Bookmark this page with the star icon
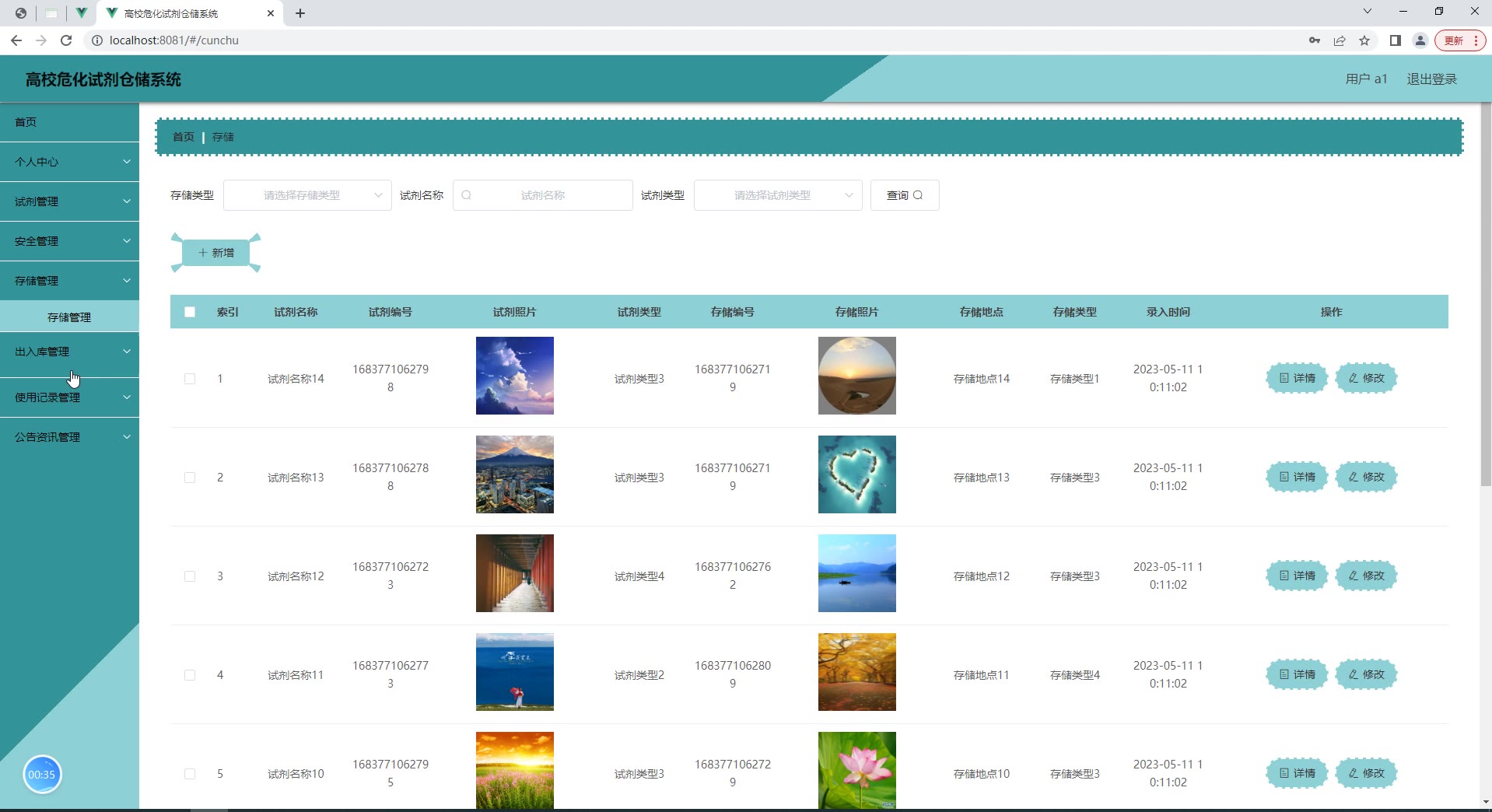Viewport: 1492px width, 812px height. click(x=1364, y=40)
